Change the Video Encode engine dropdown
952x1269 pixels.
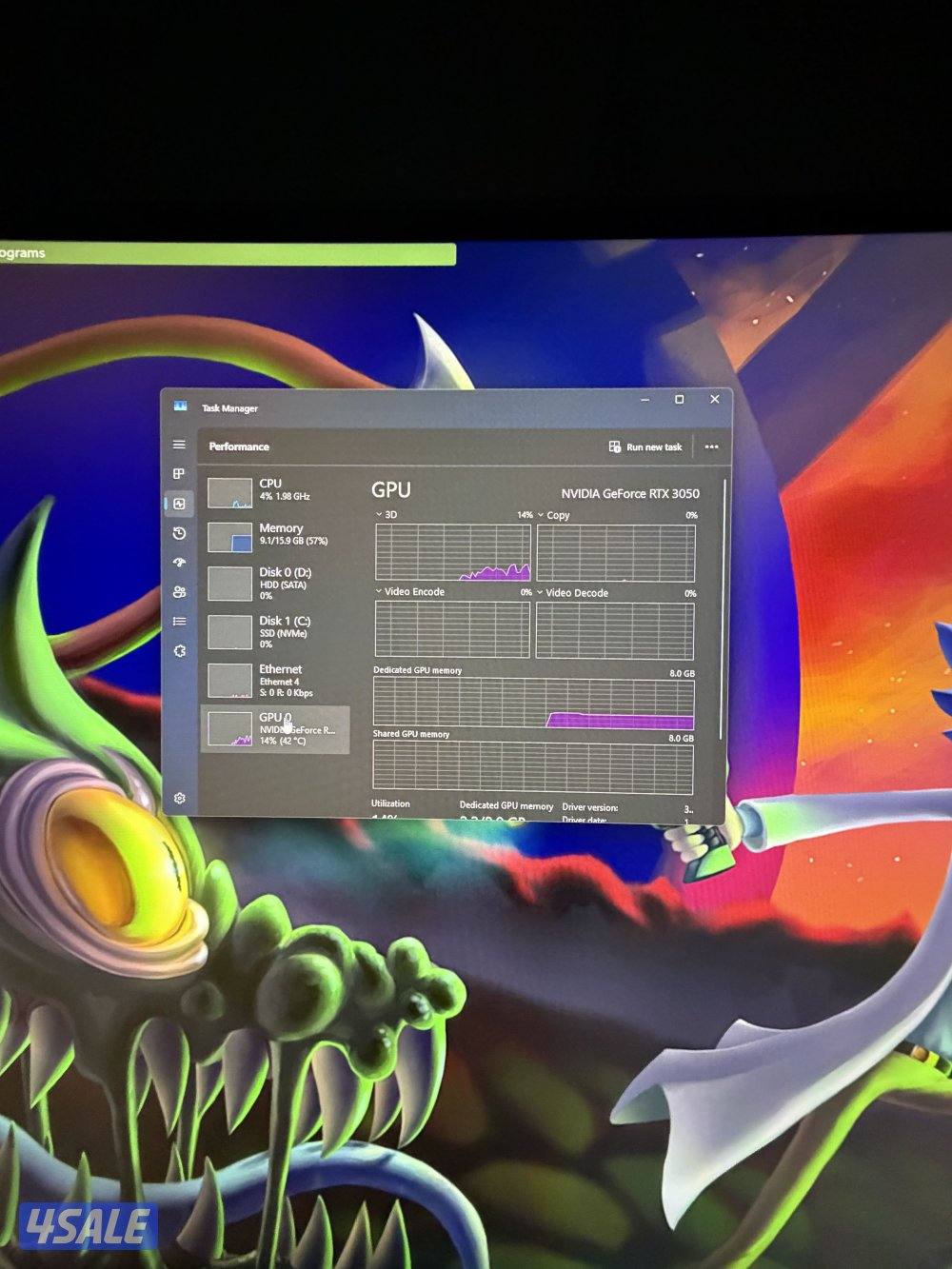tap(409, 592)
